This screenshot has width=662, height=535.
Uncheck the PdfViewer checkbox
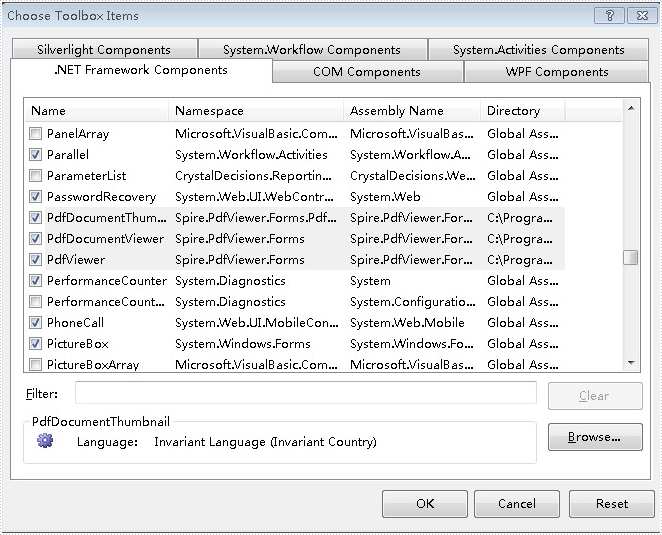pyautogui.click(x=35, y=260)
